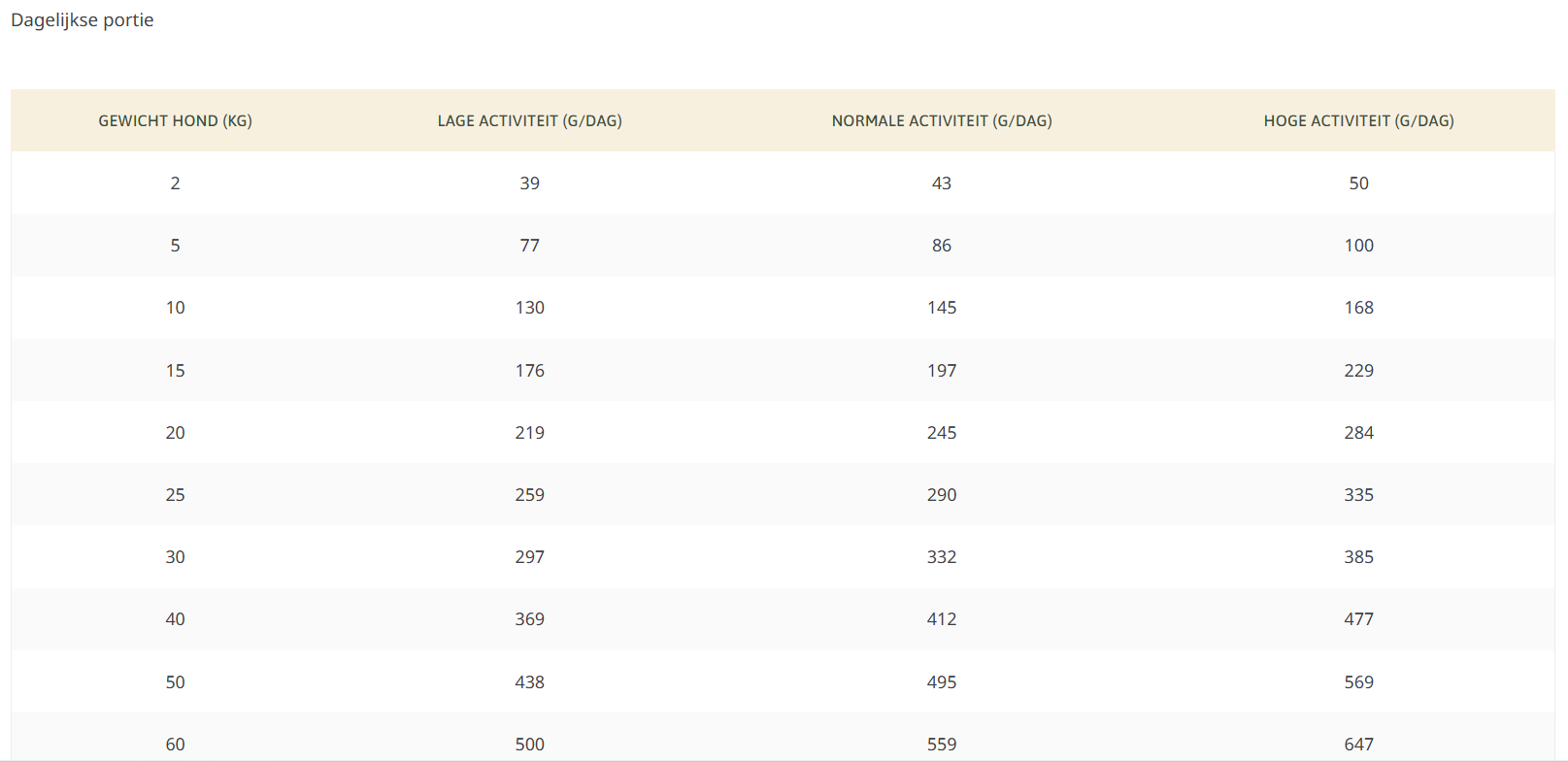This screenshot has width=1568, height=762.
Task: Click the 495 normal activity value
Action: coord(942,682)
